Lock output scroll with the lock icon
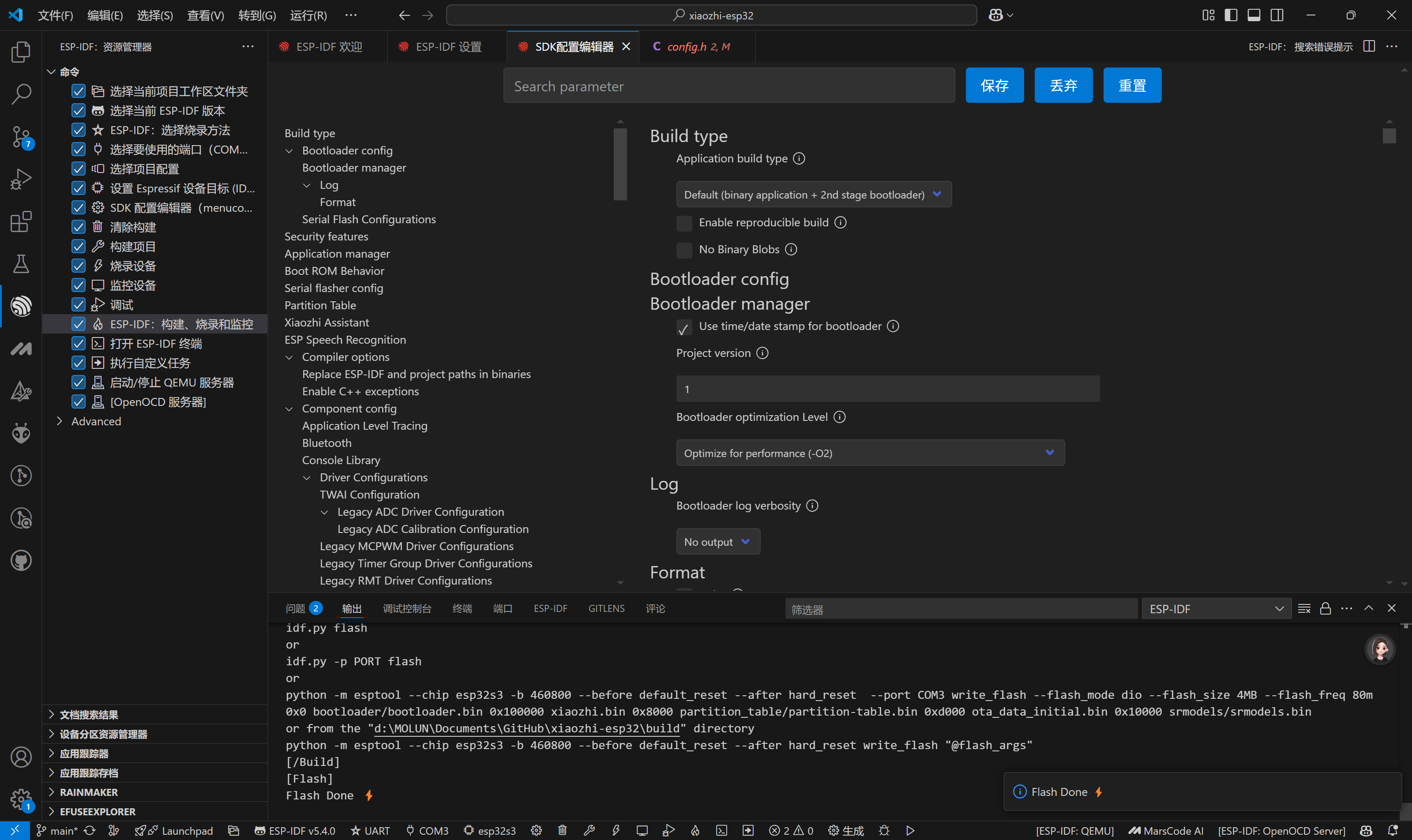This screenshot has width=1412, height=840. tap(1325, 608)
